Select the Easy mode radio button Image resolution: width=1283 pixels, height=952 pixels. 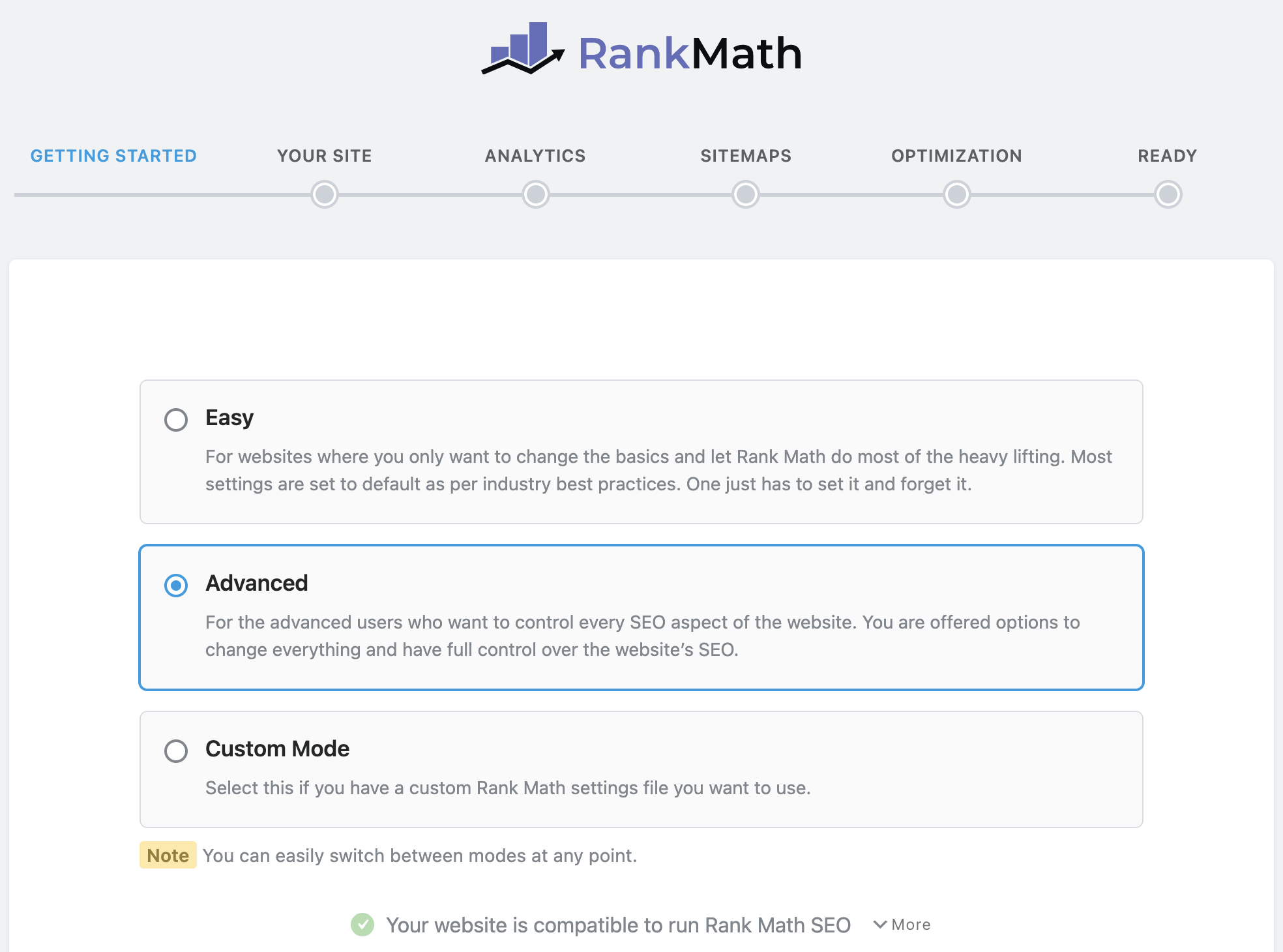(x=176, y=419)
